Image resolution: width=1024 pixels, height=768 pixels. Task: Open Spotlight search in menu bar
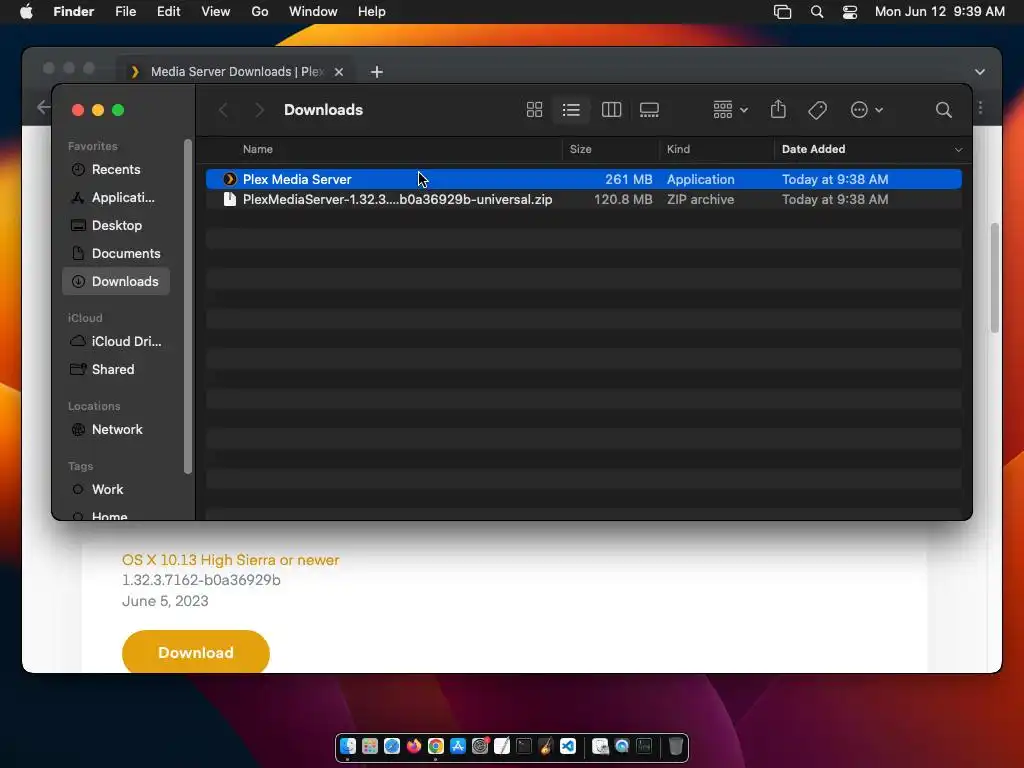coord(816,12)
